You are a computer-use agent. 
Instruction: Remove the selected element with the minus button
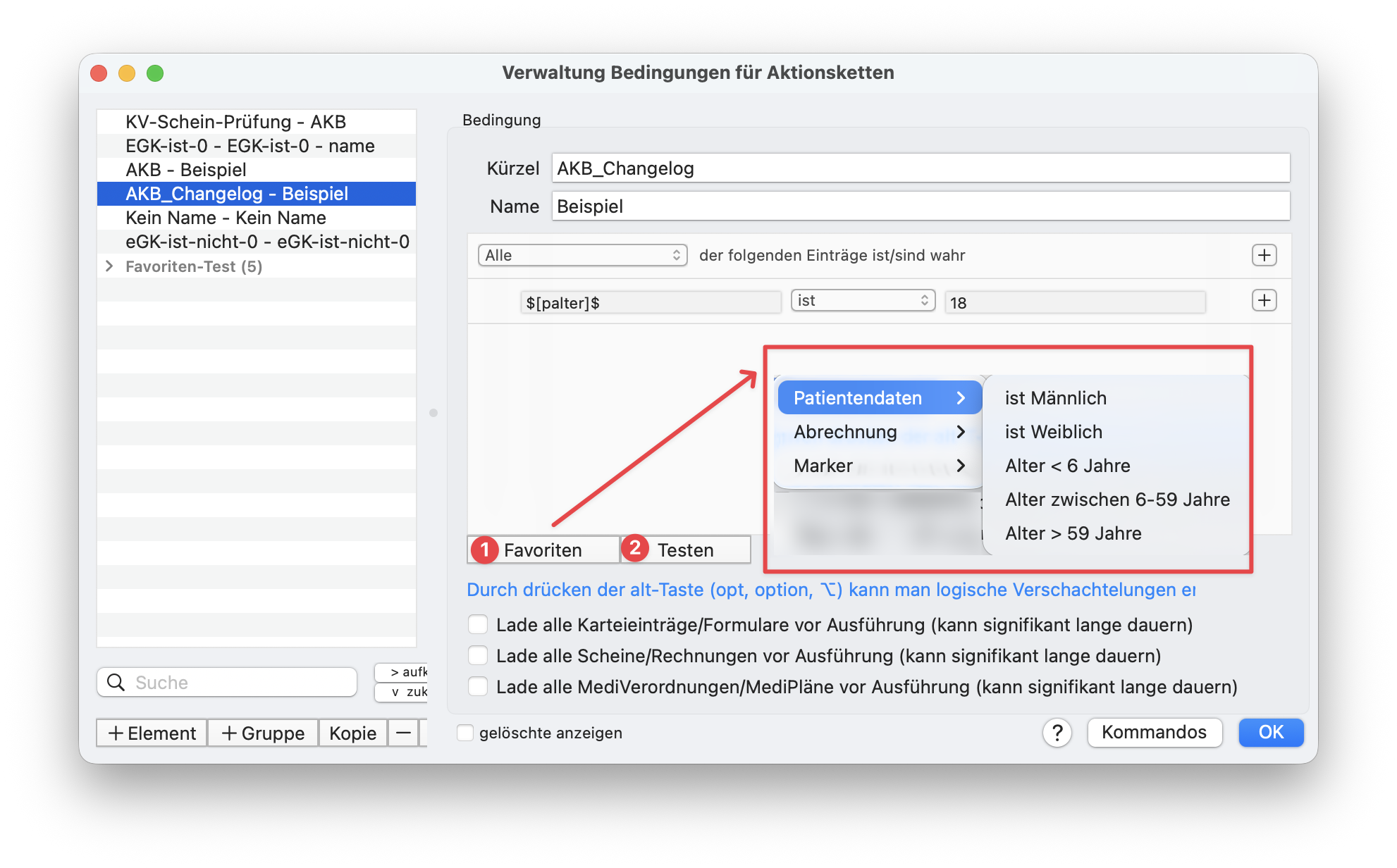point(404,733)
